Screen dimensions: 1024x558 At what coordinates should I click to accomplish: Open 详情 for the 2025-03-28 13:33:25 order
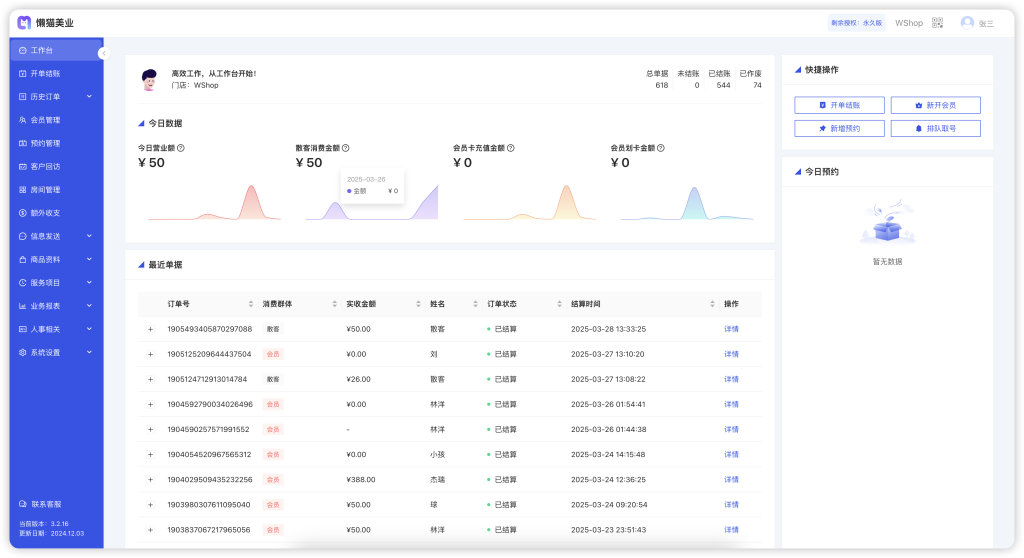pyautogui.click(x=731, y=329)
